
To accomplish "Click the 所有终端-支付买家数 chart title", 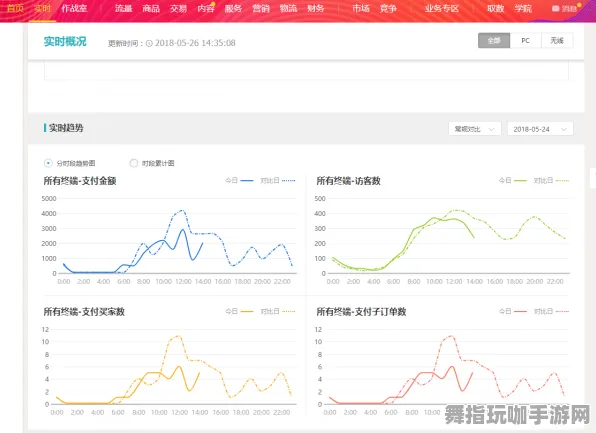I will pos(84,311).
